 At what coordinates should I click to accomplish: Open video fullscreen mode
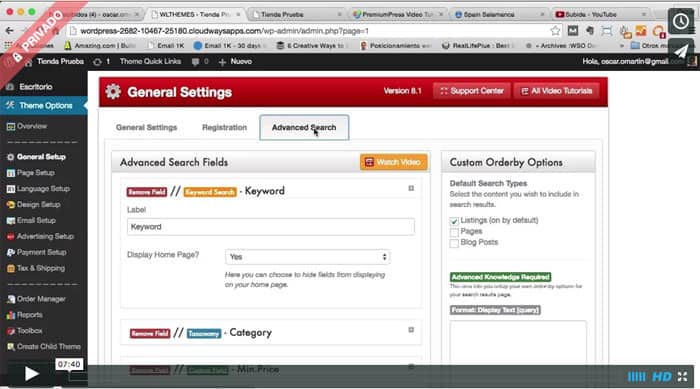682,376
